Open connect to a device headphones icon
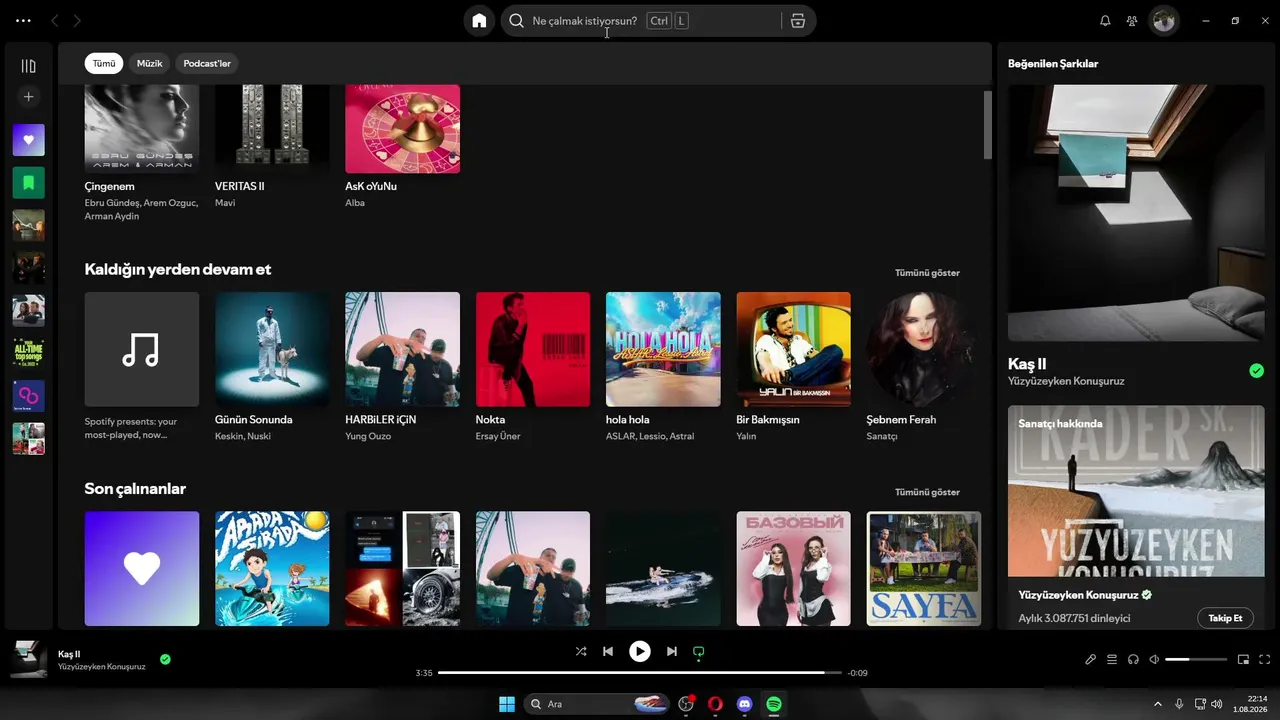Screen dimensions: 1280x720 click(1133, 660)
